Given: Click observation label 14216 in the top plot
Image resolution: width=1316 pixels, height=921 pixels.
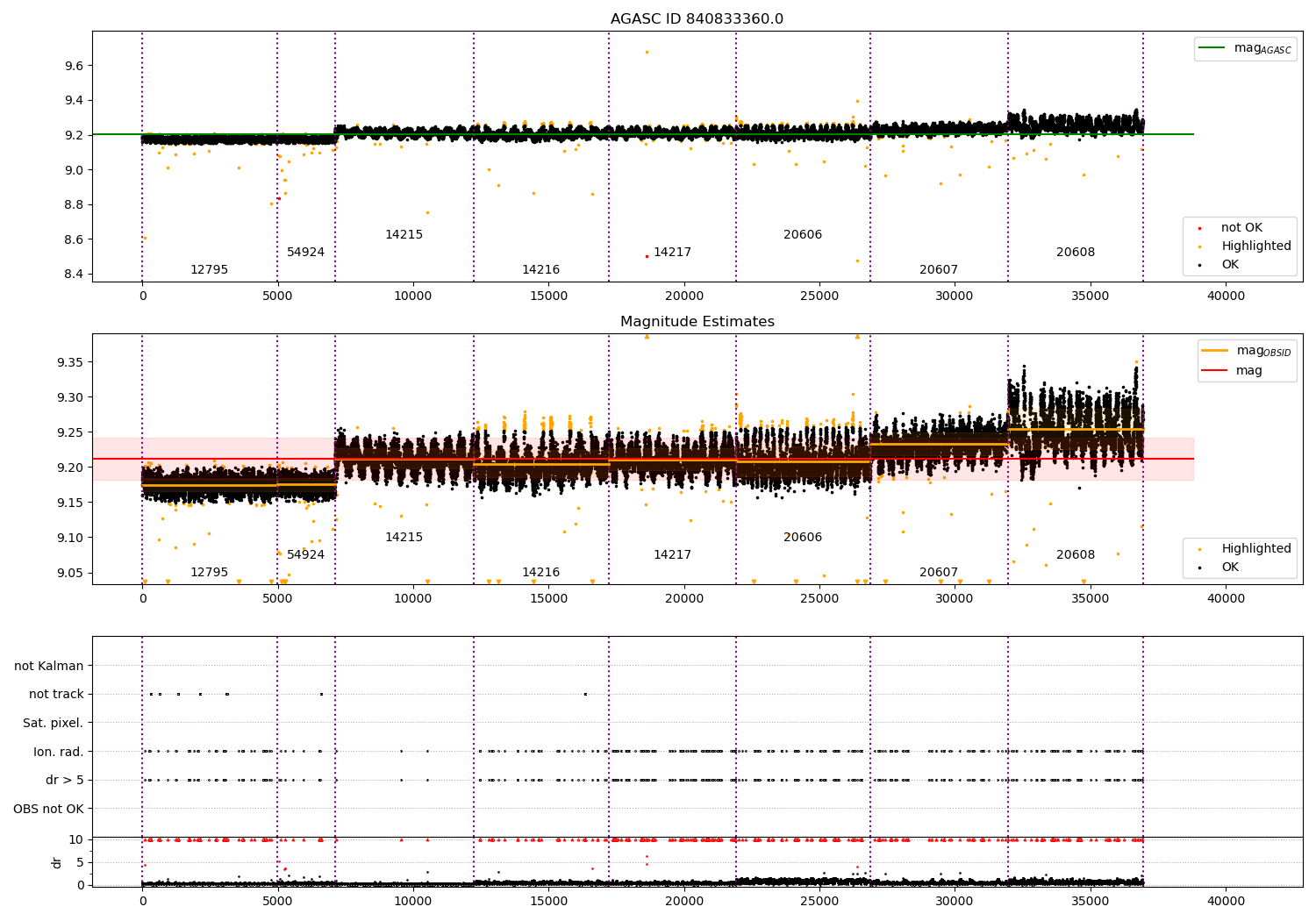Looking at the screenshot, I should [x=540, y=270].
